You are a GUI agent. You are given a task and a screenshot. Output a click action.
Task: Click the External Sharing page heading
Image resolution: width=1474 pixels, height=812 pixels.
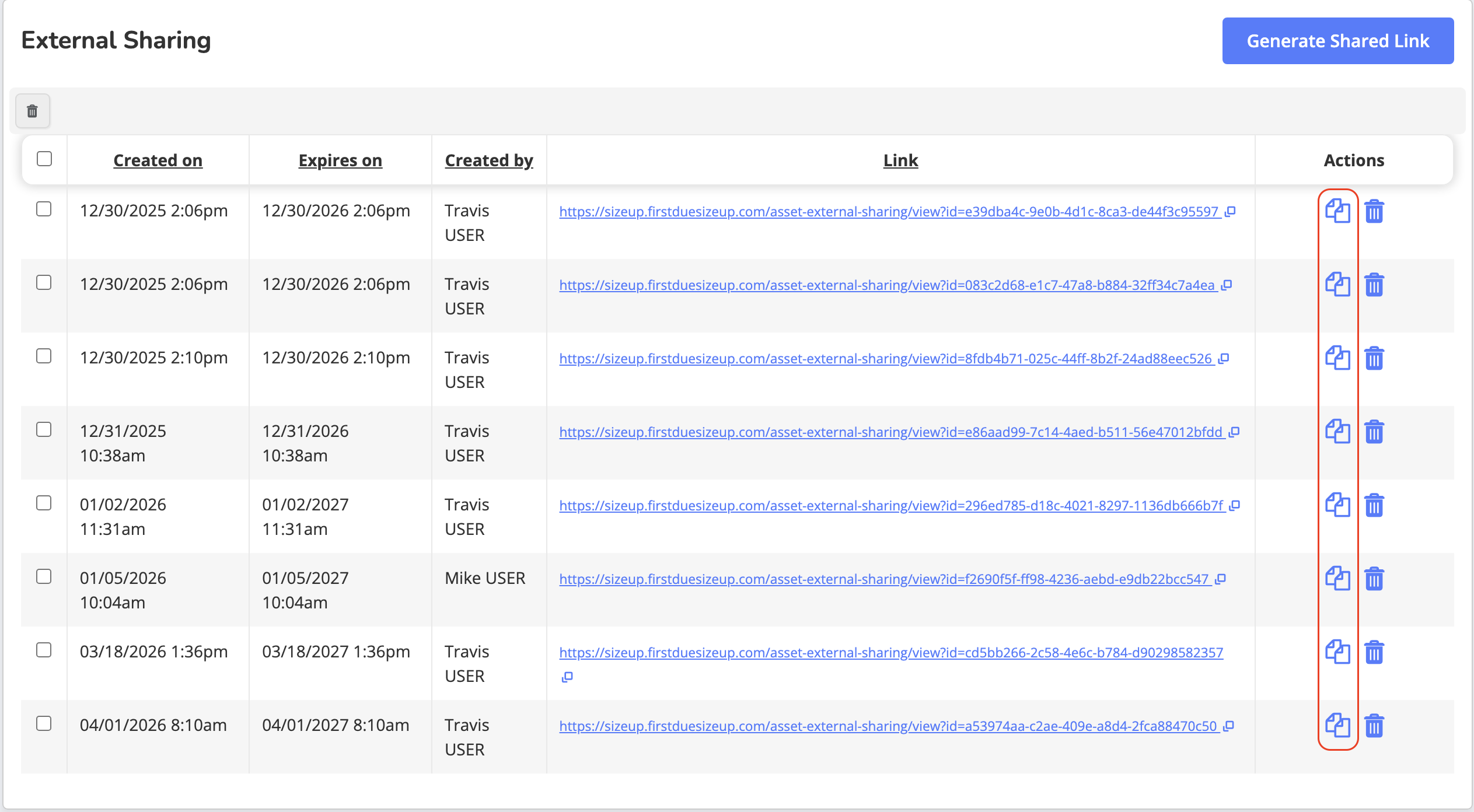(x=116, y=40)
